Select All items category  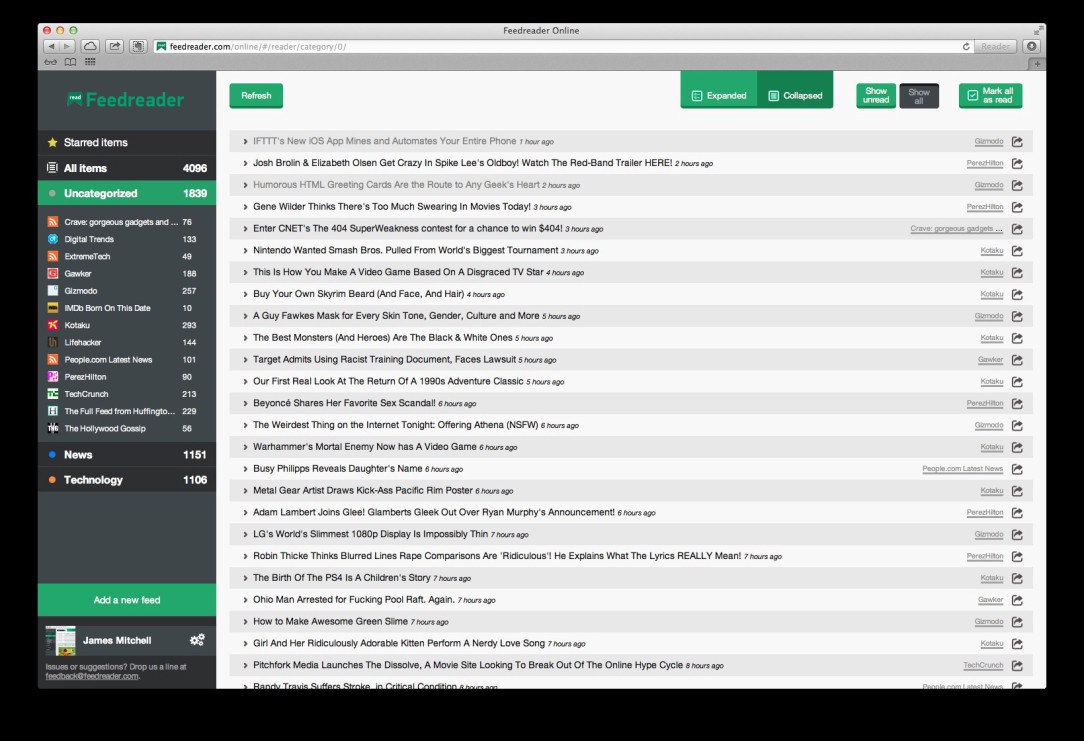(127, 168)
